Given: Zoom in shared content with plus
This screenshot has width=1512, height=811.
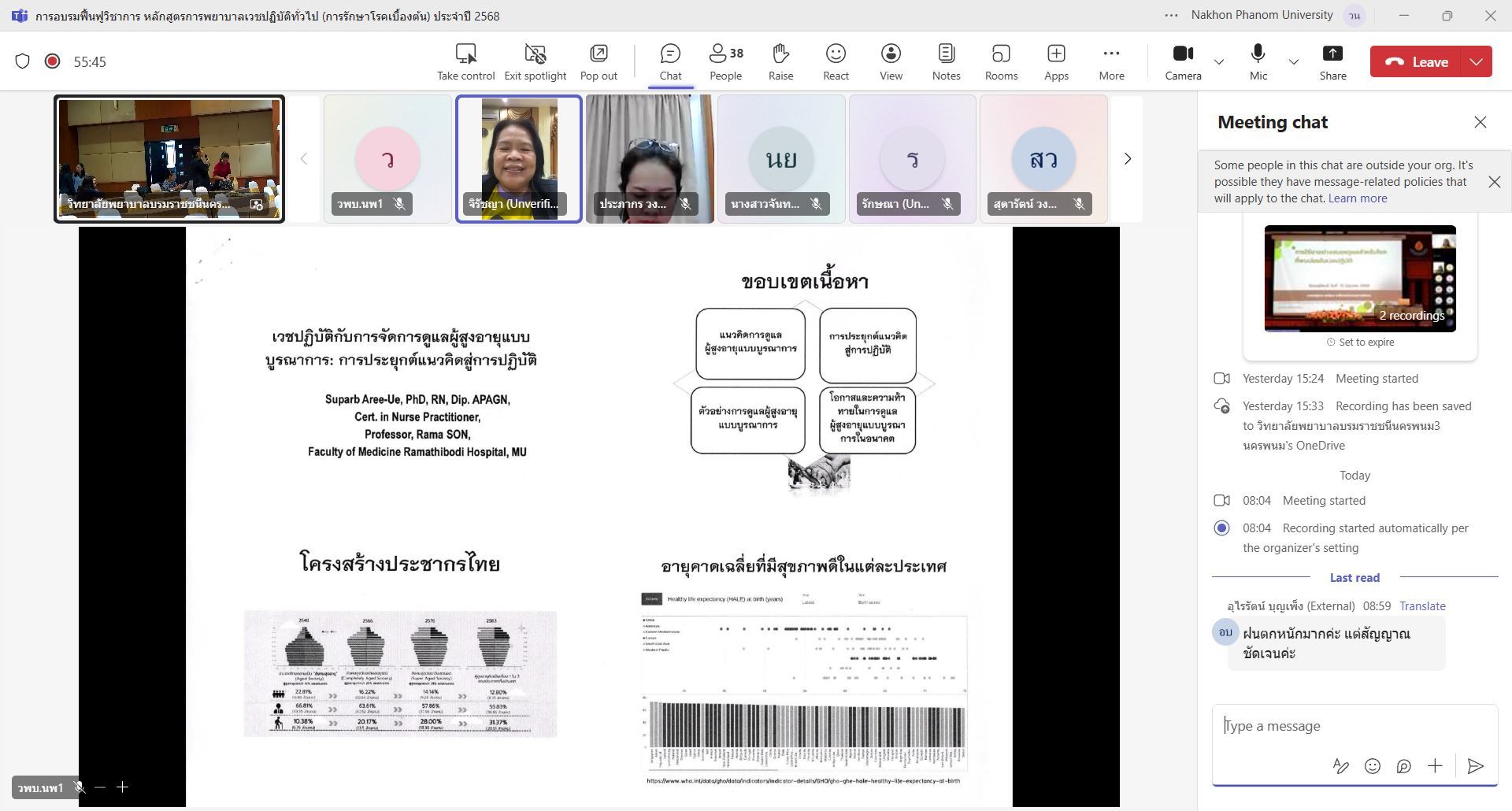Looking at the screenshot, I should pyautogui.click(x=122, y=787).
